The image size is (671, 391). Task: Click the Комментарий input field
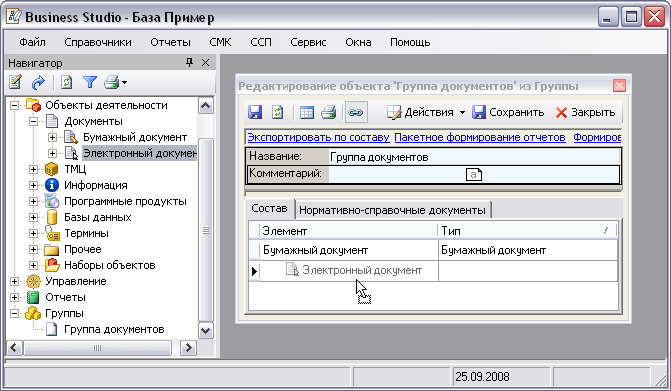click(474, 174)
